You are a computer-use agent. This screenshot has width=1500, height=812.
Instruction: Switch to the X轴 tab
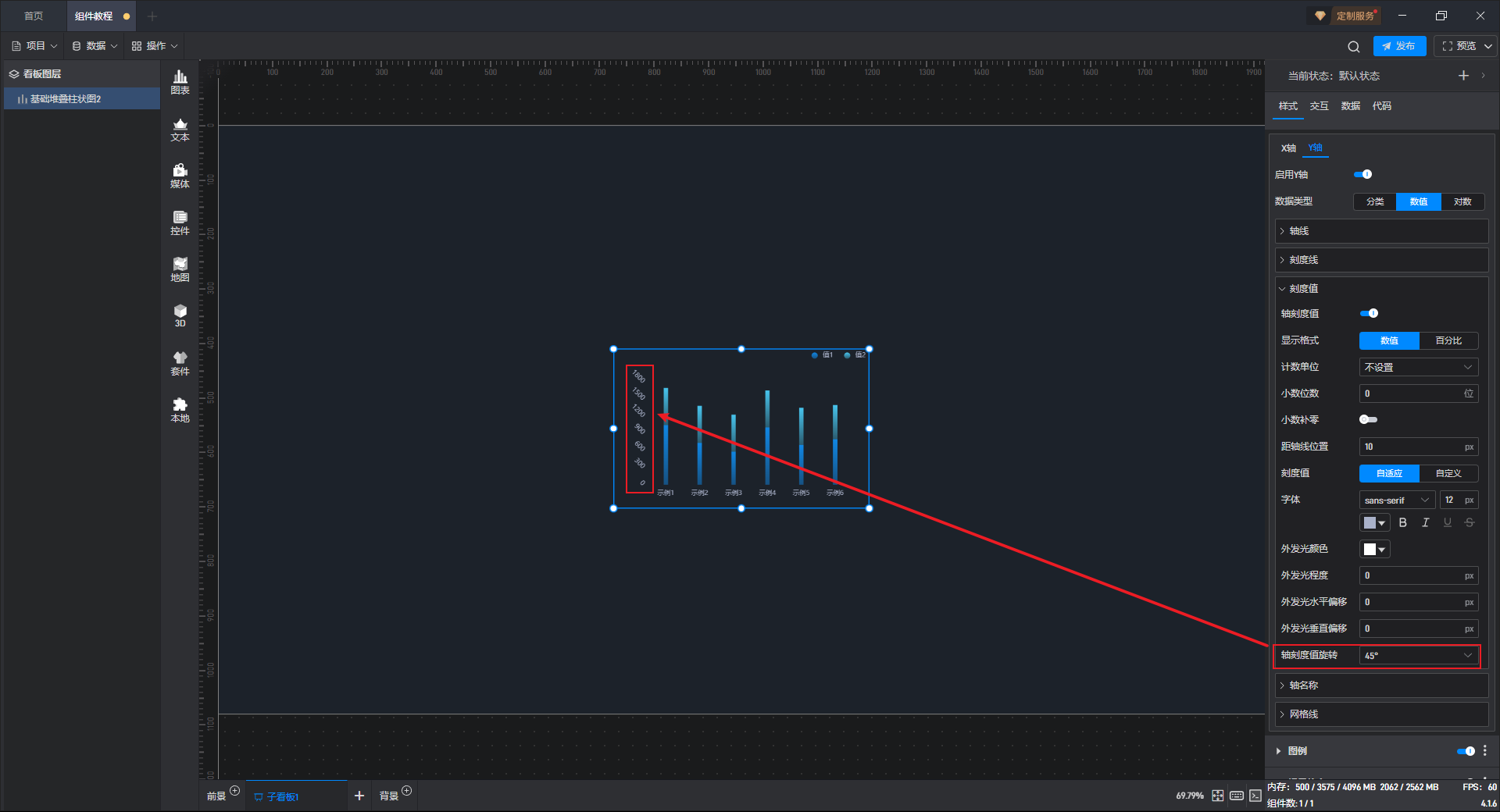[1288, 148]
